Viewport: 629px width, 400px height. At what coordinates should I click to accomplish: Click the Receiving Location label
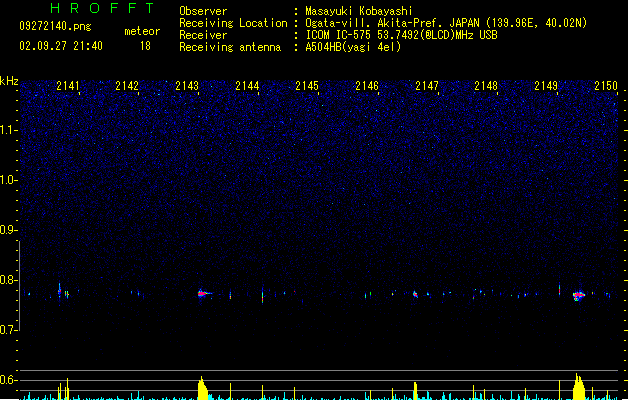[233, 23]
